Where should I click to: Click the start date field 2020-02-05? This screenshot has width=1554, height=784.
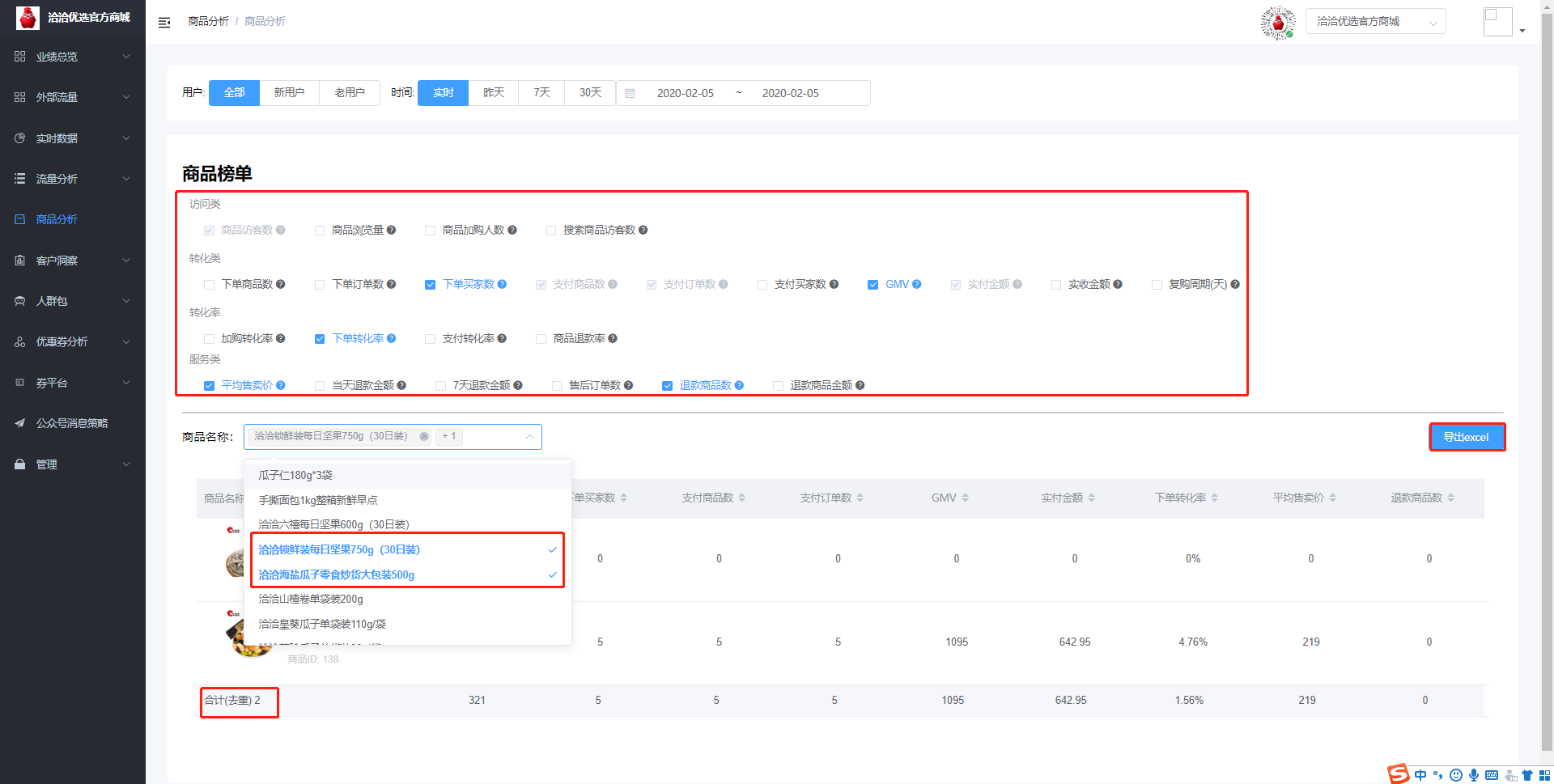[685, 94]
